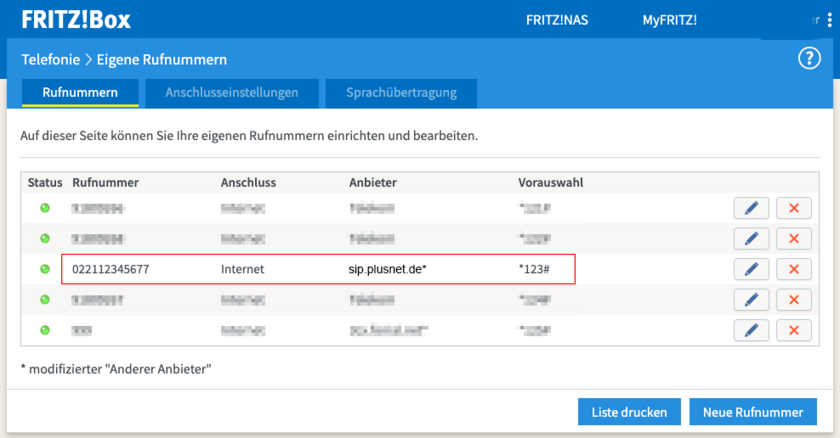Edit the second phone number row

[751, 239]
